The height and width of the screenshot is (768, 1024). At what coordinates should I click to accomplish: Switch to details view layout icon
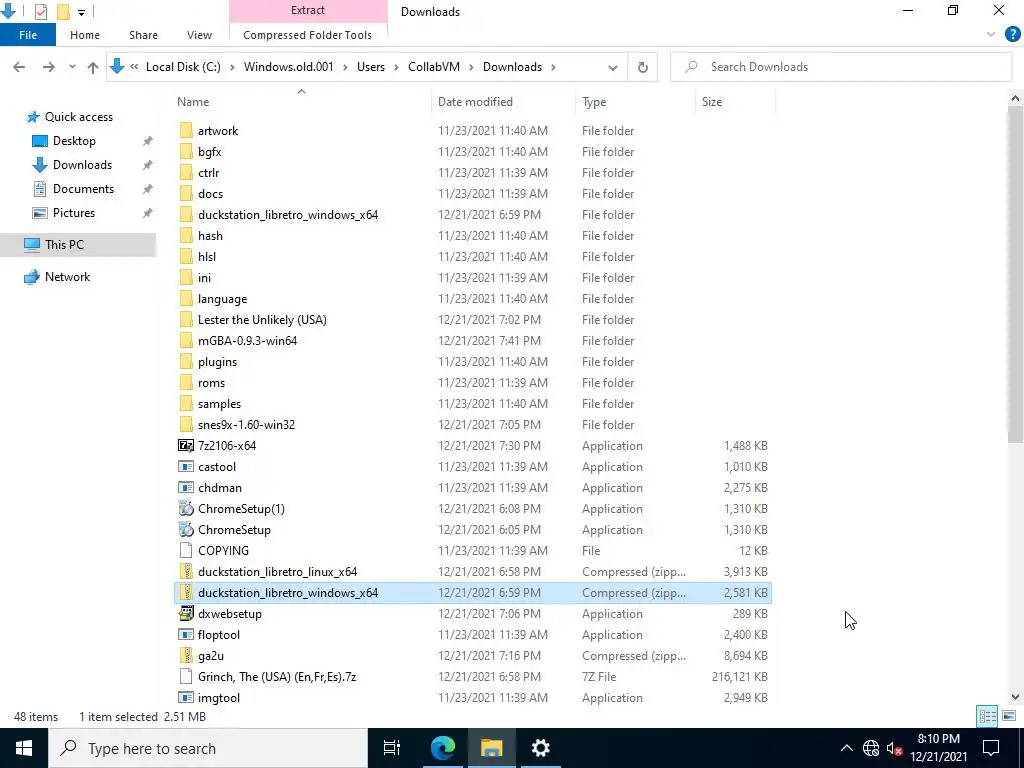click(x=987, y=716)
